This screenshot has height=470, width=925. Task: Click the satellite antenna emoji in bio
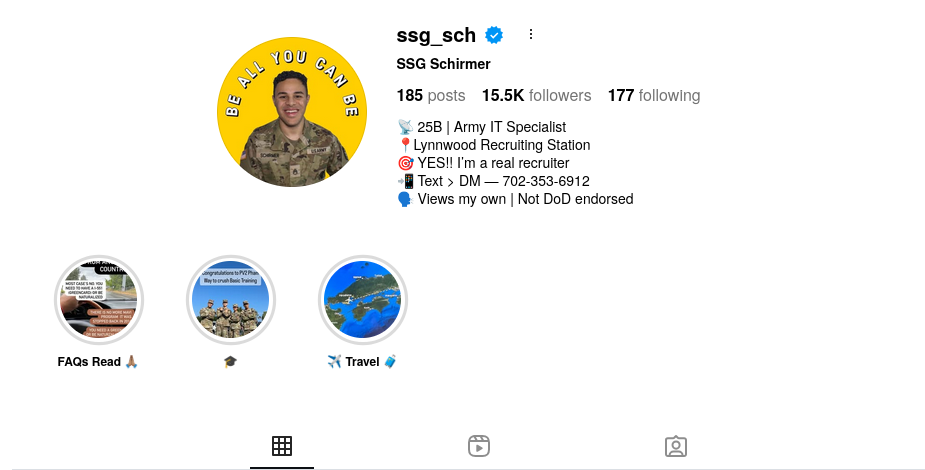405,127
